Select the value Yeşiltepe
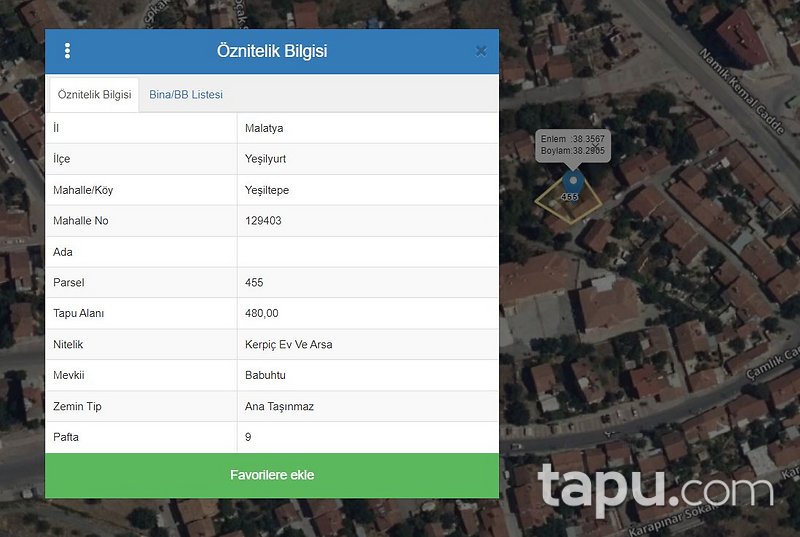800x537 pixels. 267,190
